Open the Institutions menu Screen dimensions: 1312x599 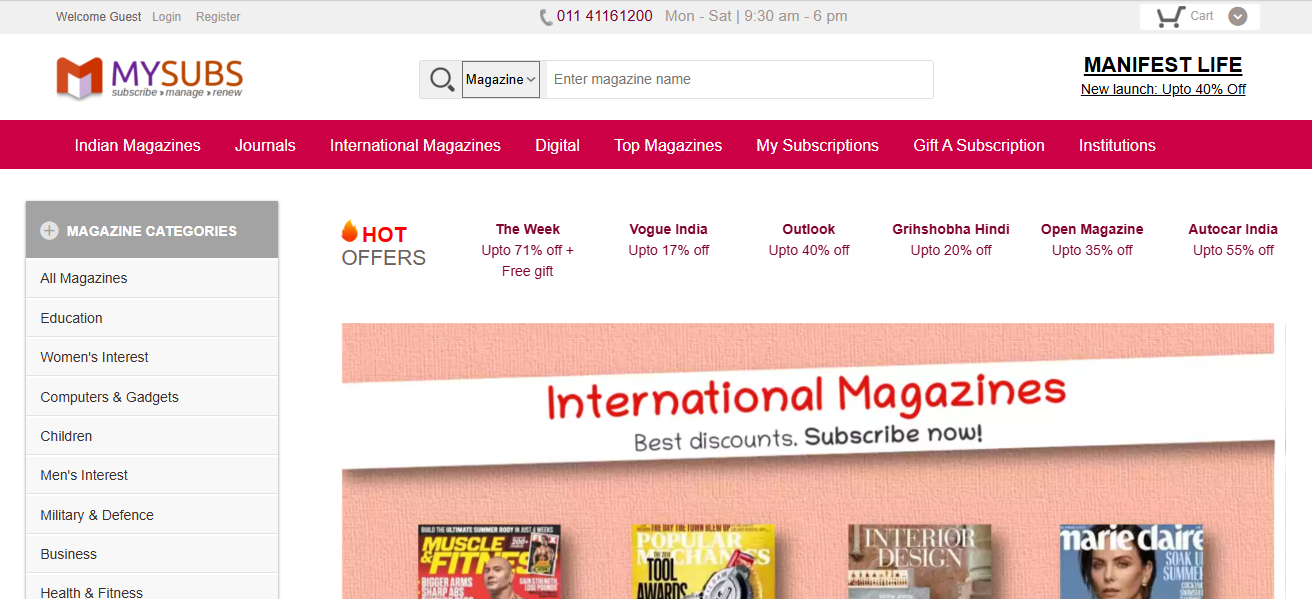coord(1117,145)
